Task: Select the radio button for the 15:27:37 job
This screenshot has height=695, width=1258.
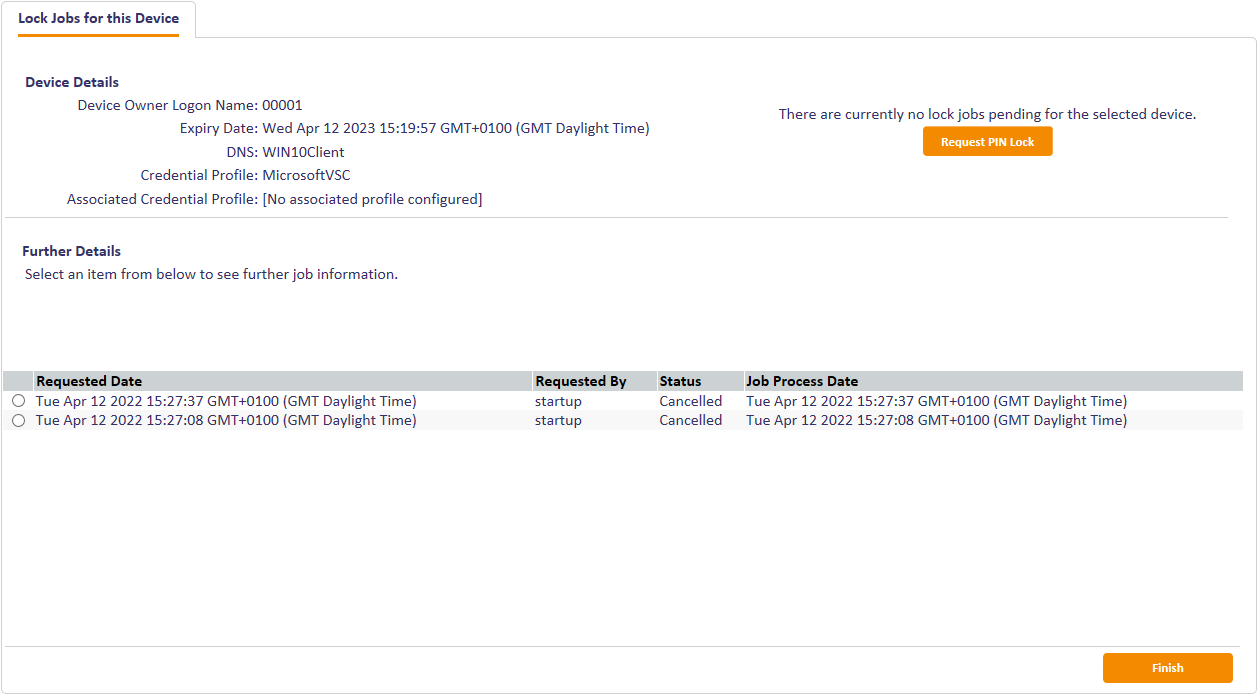Action: [18, 400]
